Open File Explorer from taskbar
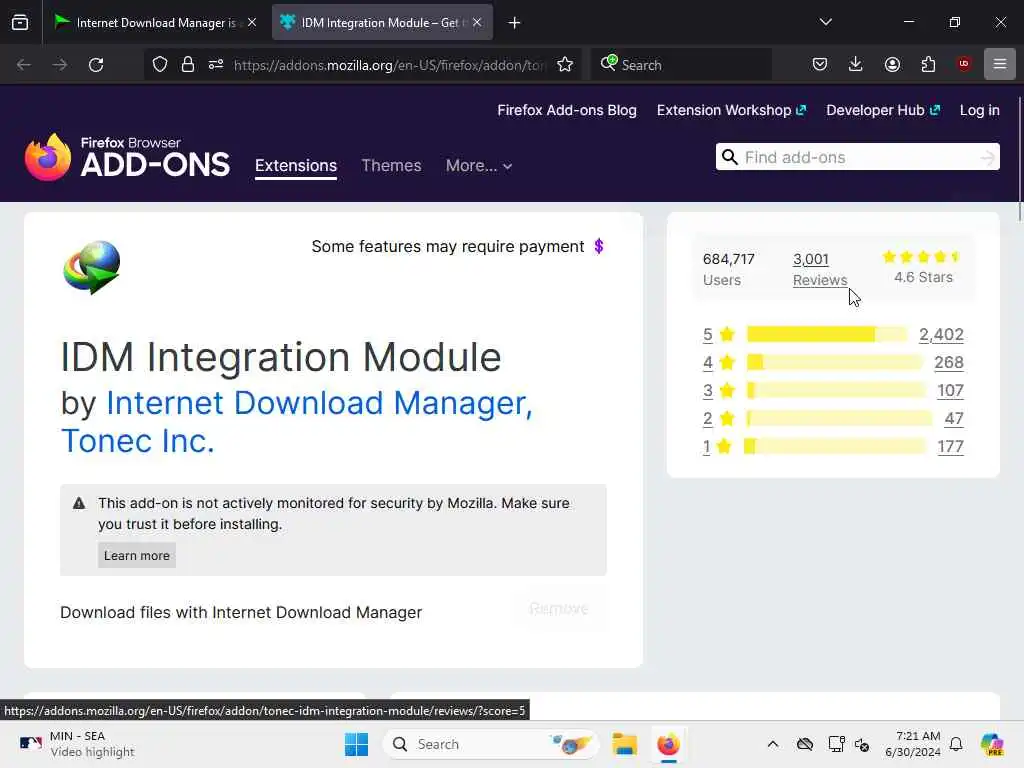1024x768 pixels. (624, 744)
